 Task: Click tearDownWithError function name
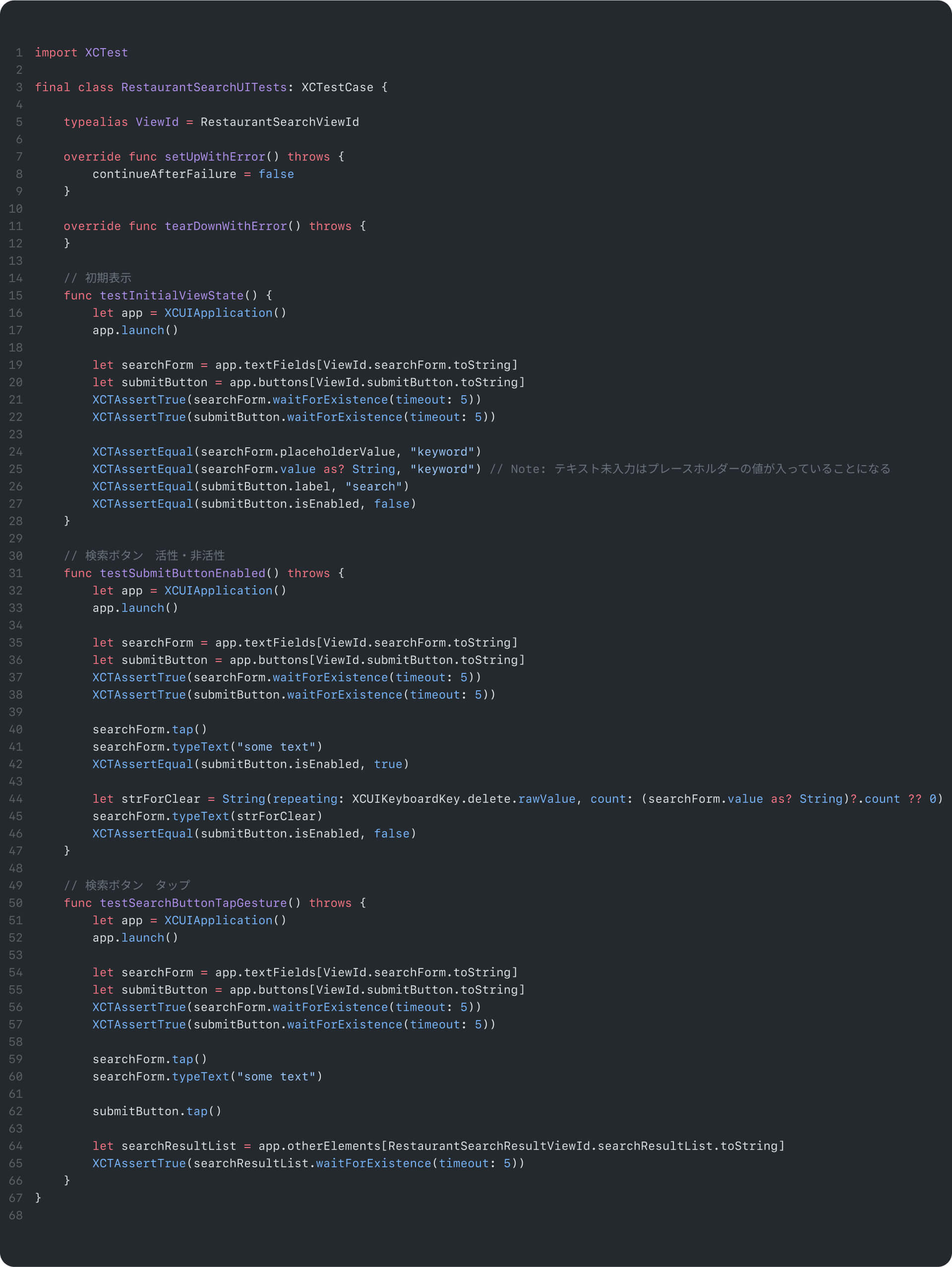(x=225, y=226)
